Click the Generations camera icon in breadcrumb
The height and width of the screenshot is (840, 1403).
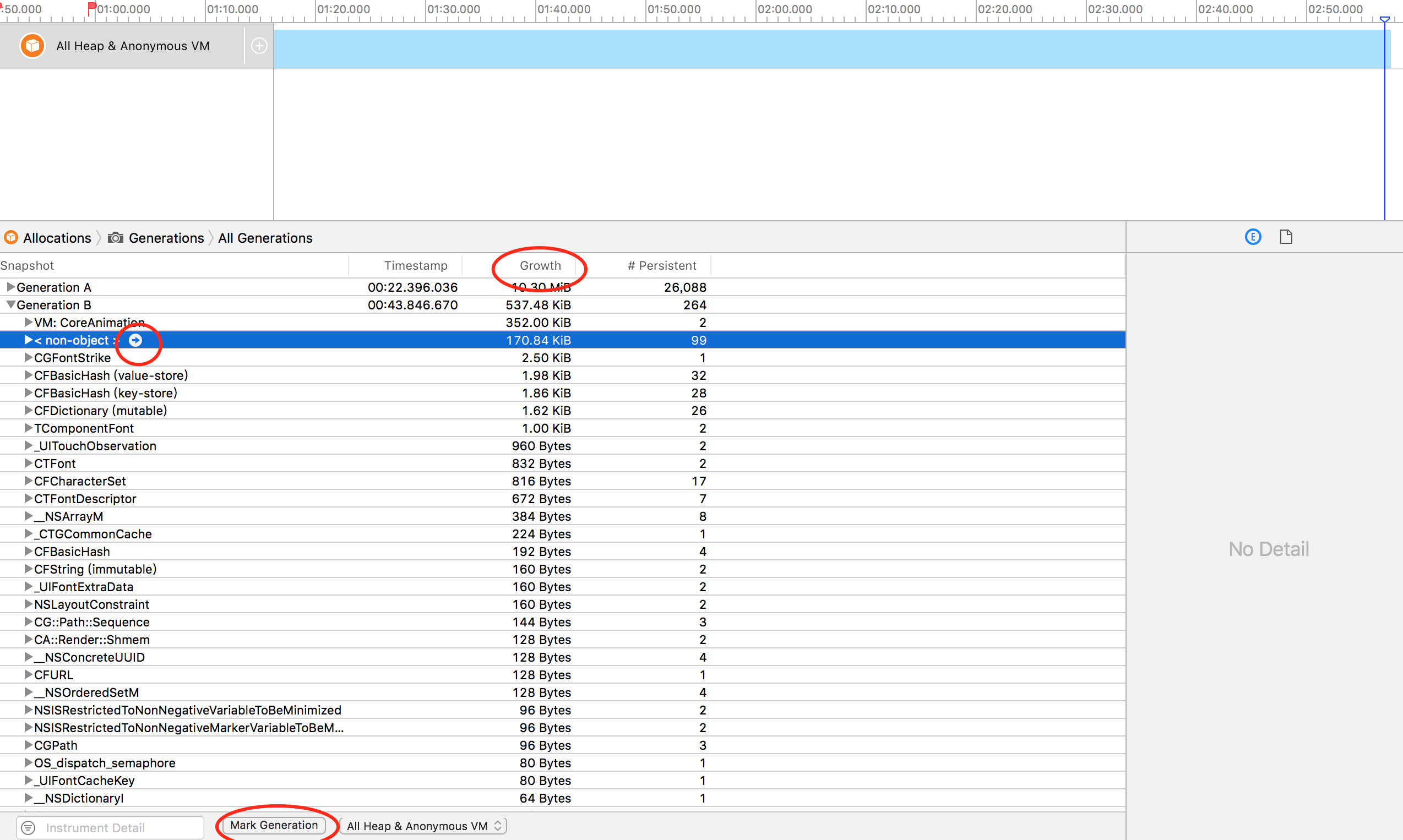[116, 238]
